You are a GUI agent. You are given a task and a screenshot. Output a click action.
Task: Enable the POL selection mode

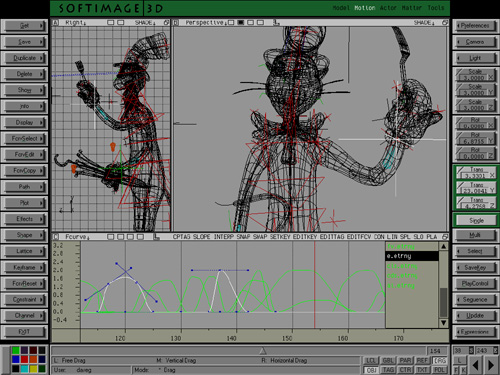coord(439,370)
